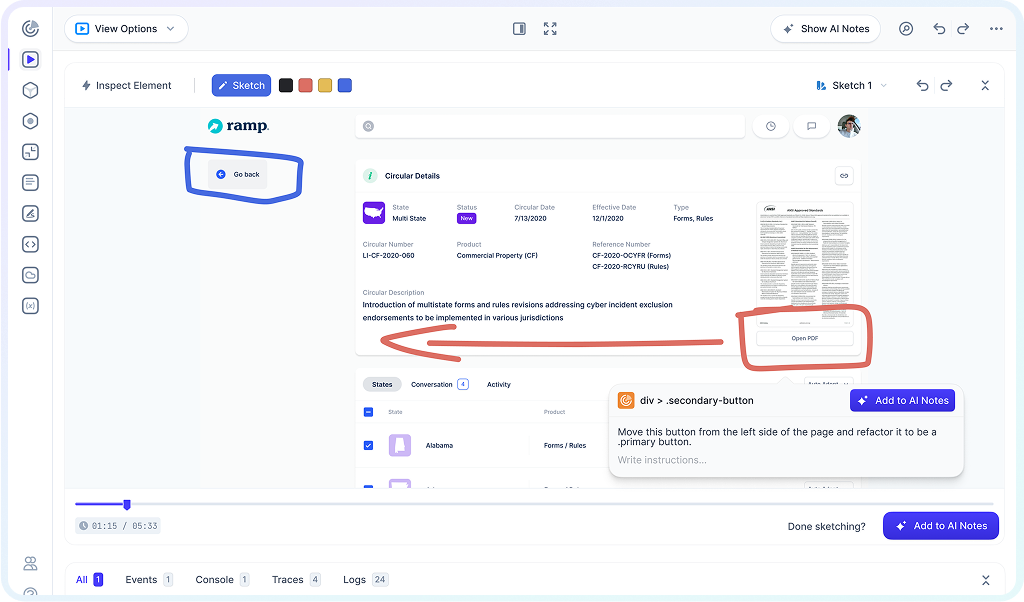This screenshot has width=1024, height=602.
Task: Open the cloud icon in the left sidebar
Action: click(x=30, y=274)
